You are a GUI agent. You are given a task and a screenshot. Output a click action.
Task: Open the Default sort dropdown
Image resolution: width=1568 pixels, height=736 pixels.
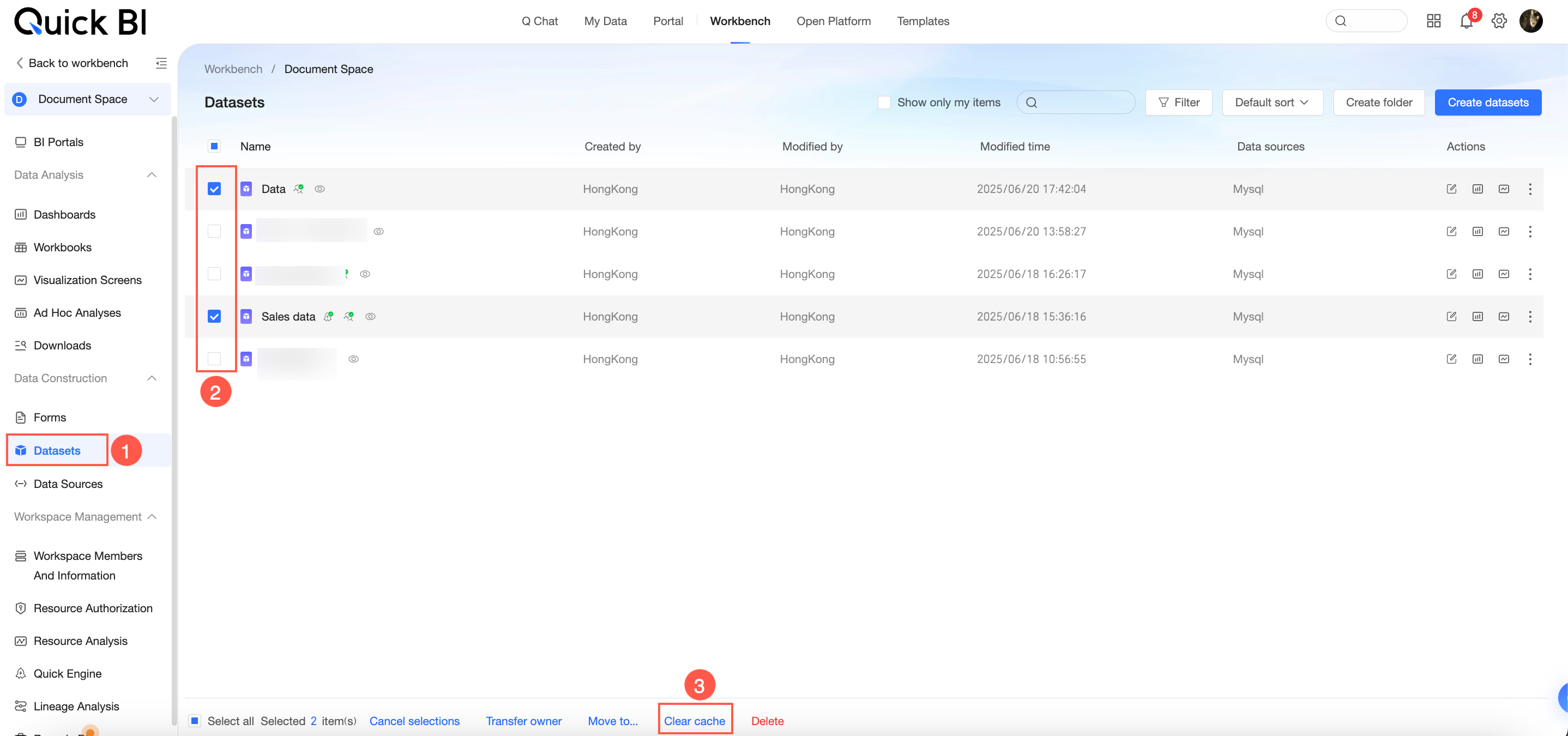click(1271, 102)
